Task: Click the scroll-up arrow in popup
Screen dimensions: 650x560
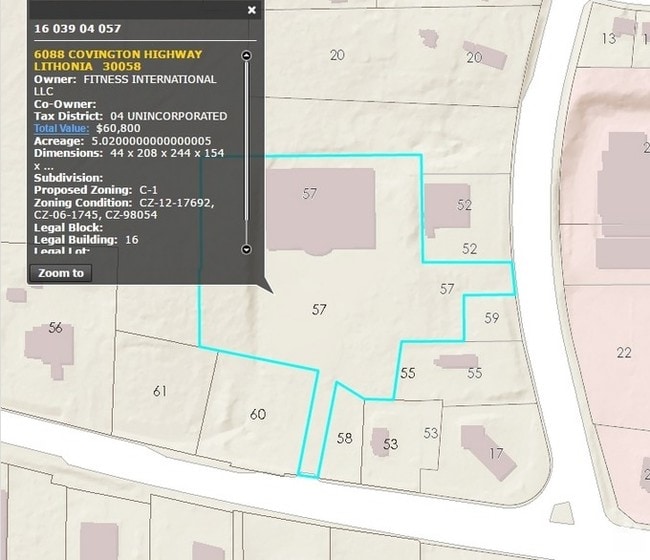Action: click(247, 55)
